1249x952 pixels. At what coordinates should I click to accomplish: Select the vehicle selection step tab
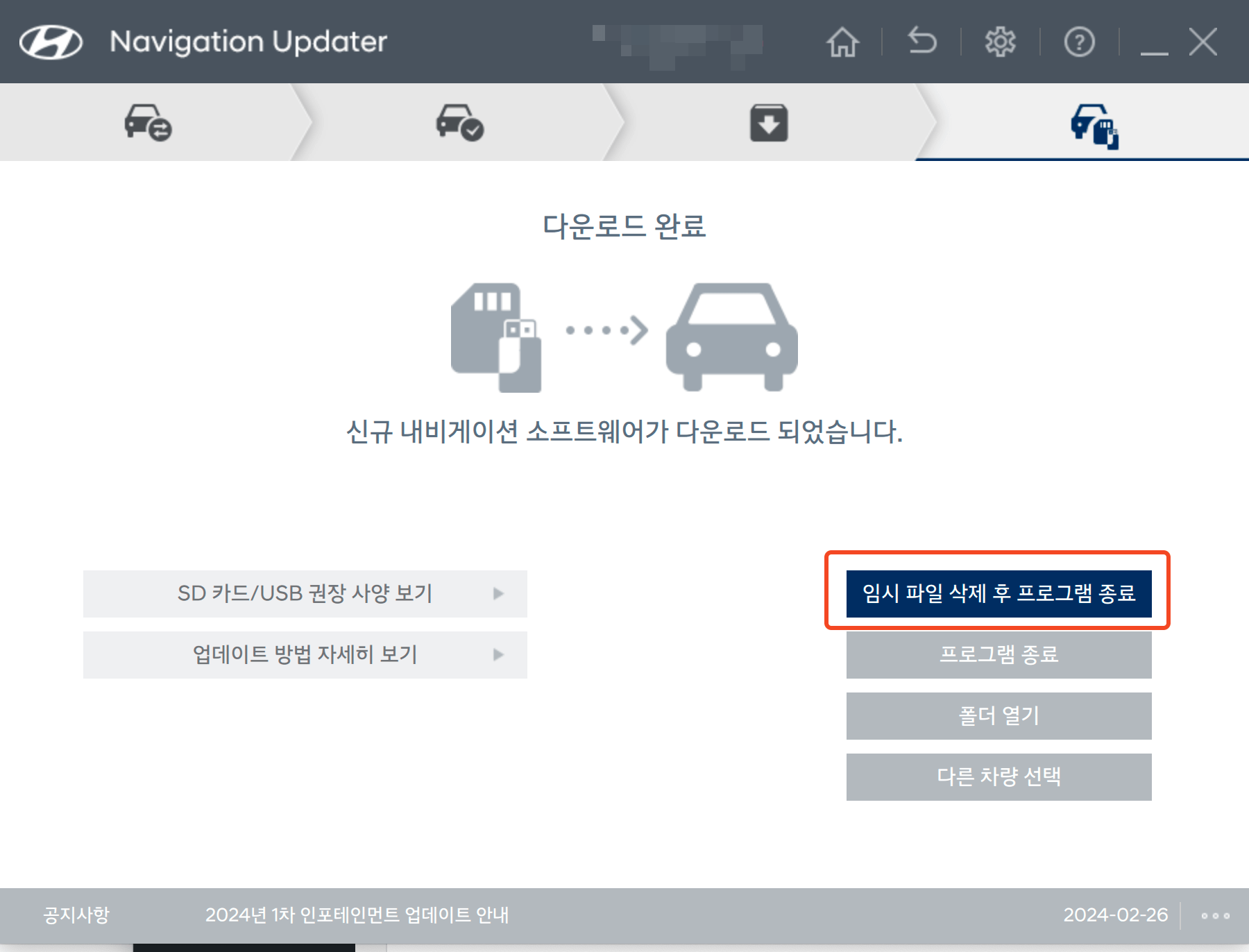[x=148, y=122]
